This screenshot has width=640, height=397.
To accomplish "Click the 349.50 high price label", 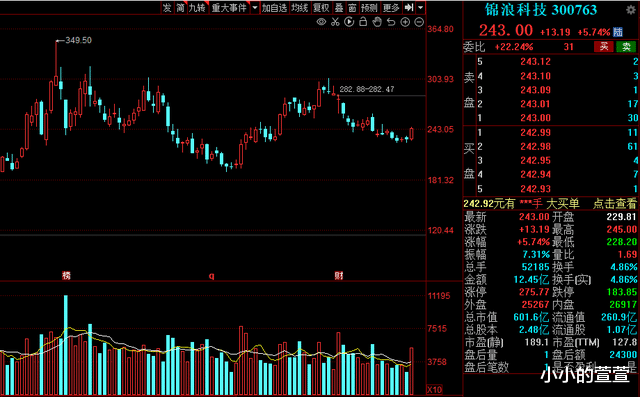I will [78, 40].
